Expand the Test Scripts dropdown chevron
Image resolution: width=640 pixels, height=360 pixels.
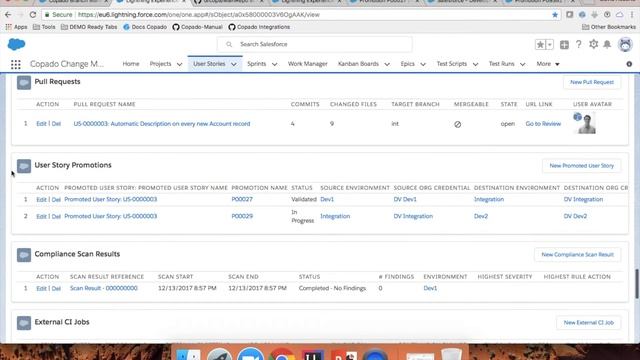[476, 64]
